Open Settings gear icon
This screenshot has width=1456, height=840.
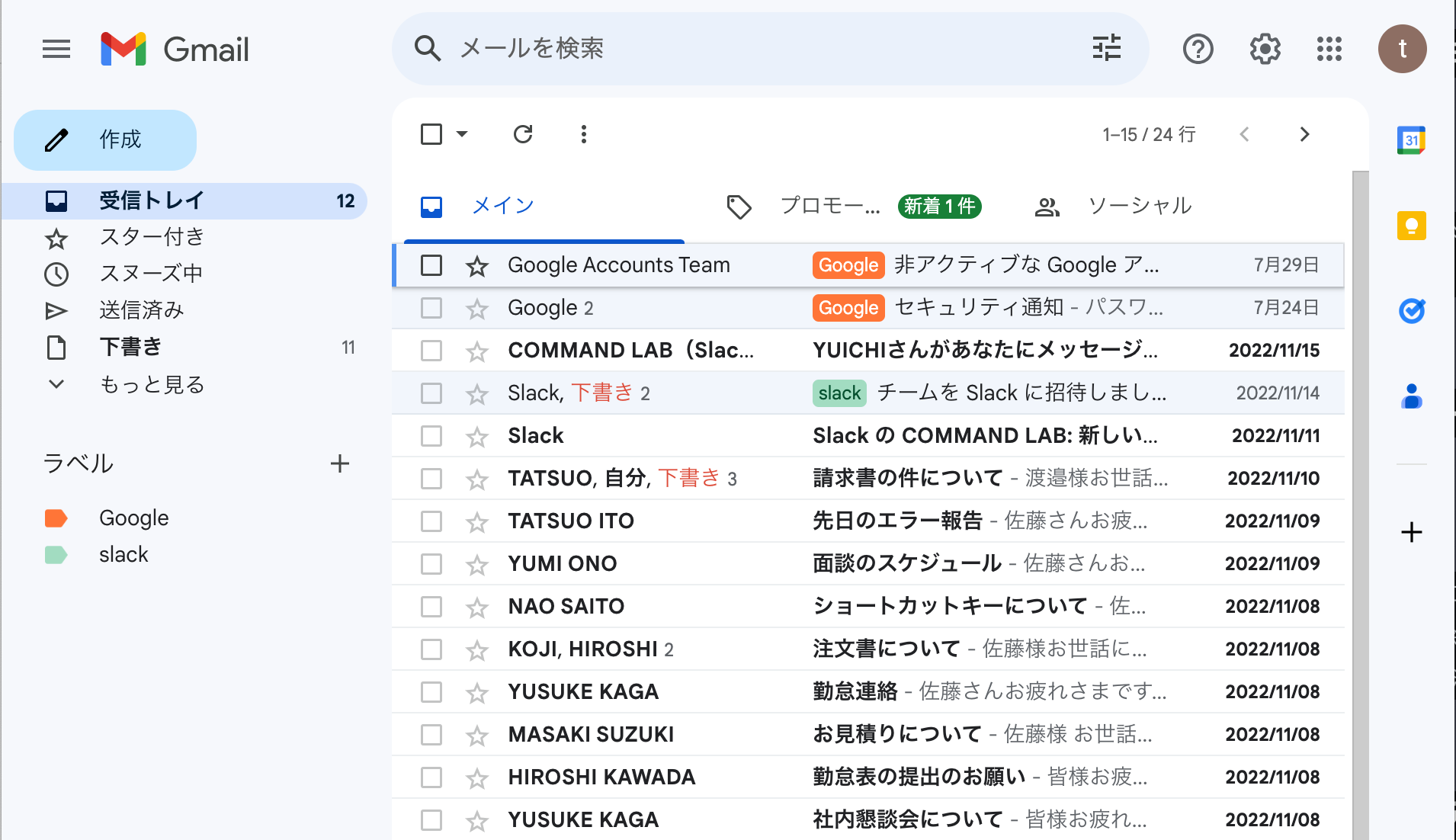point(1265,50)
